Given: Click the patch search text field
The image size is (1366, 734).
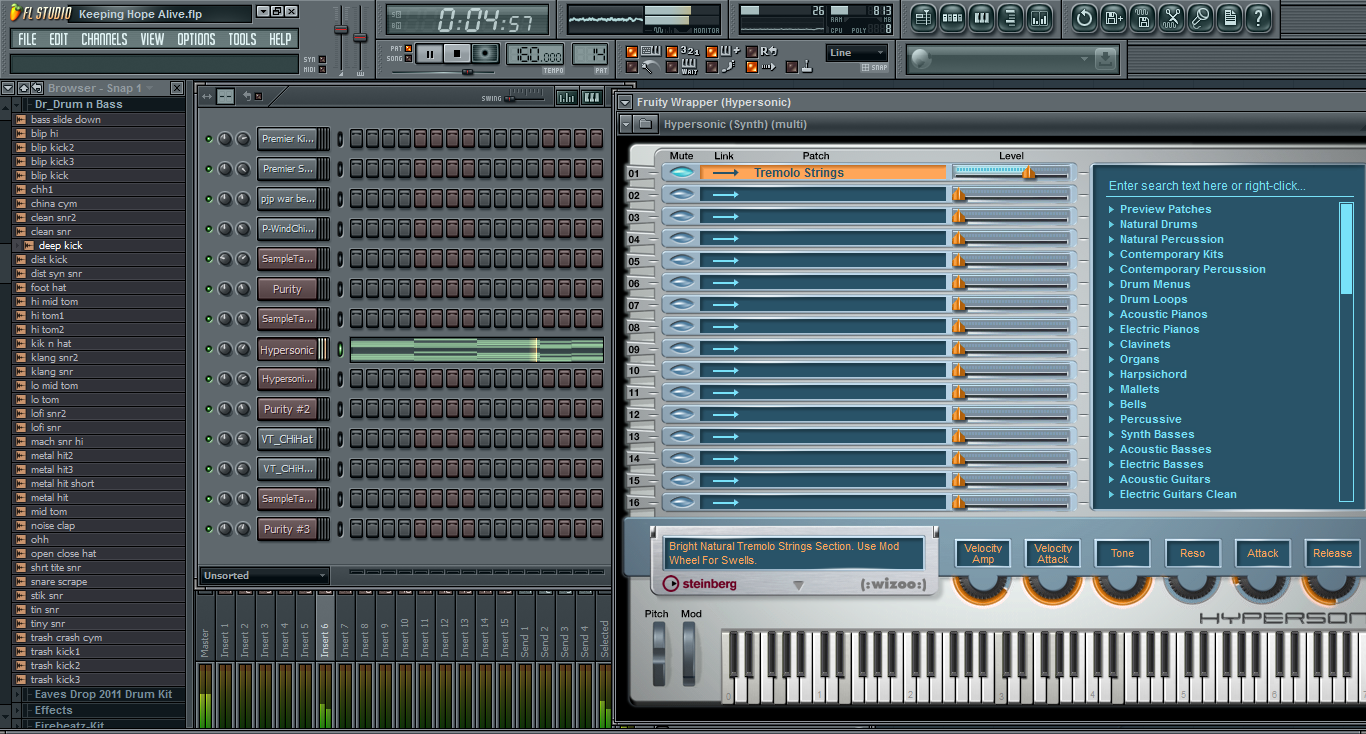Looking at the screenshot, I should coord(1230,185).
